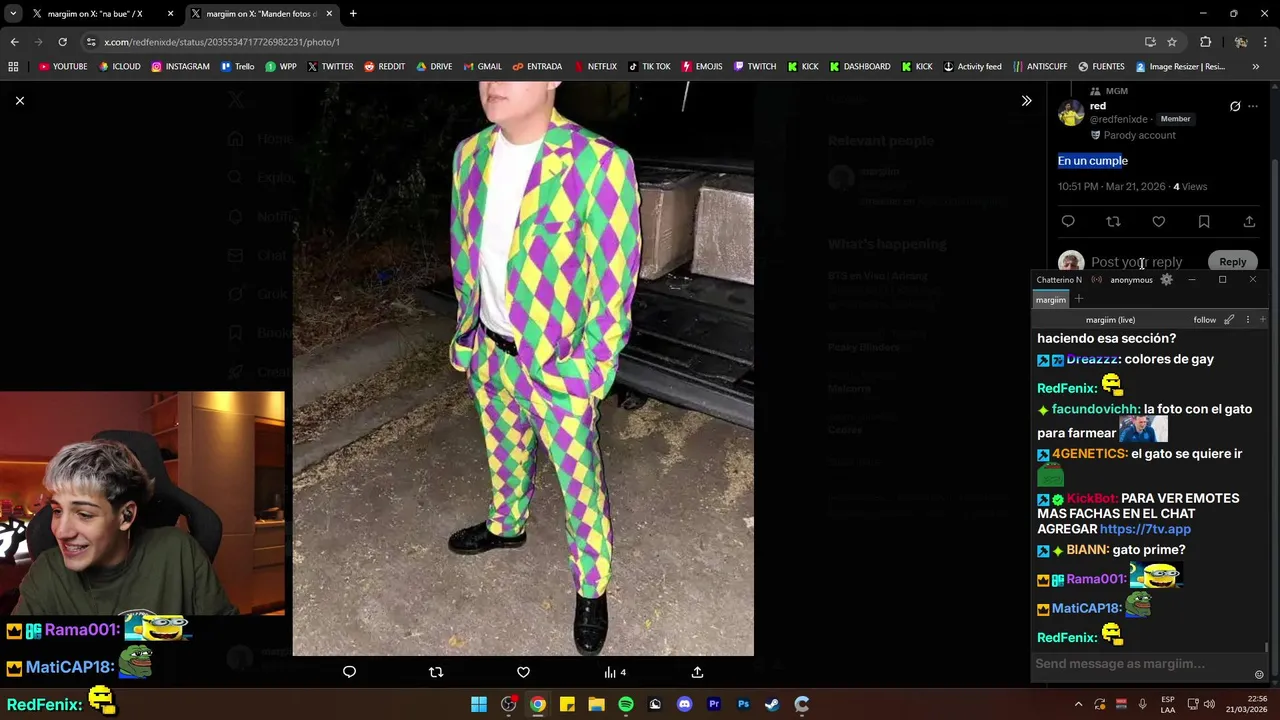Reply icon under the photo
Viewport: 1280px width, 720px height.
[x=349, y=672]
